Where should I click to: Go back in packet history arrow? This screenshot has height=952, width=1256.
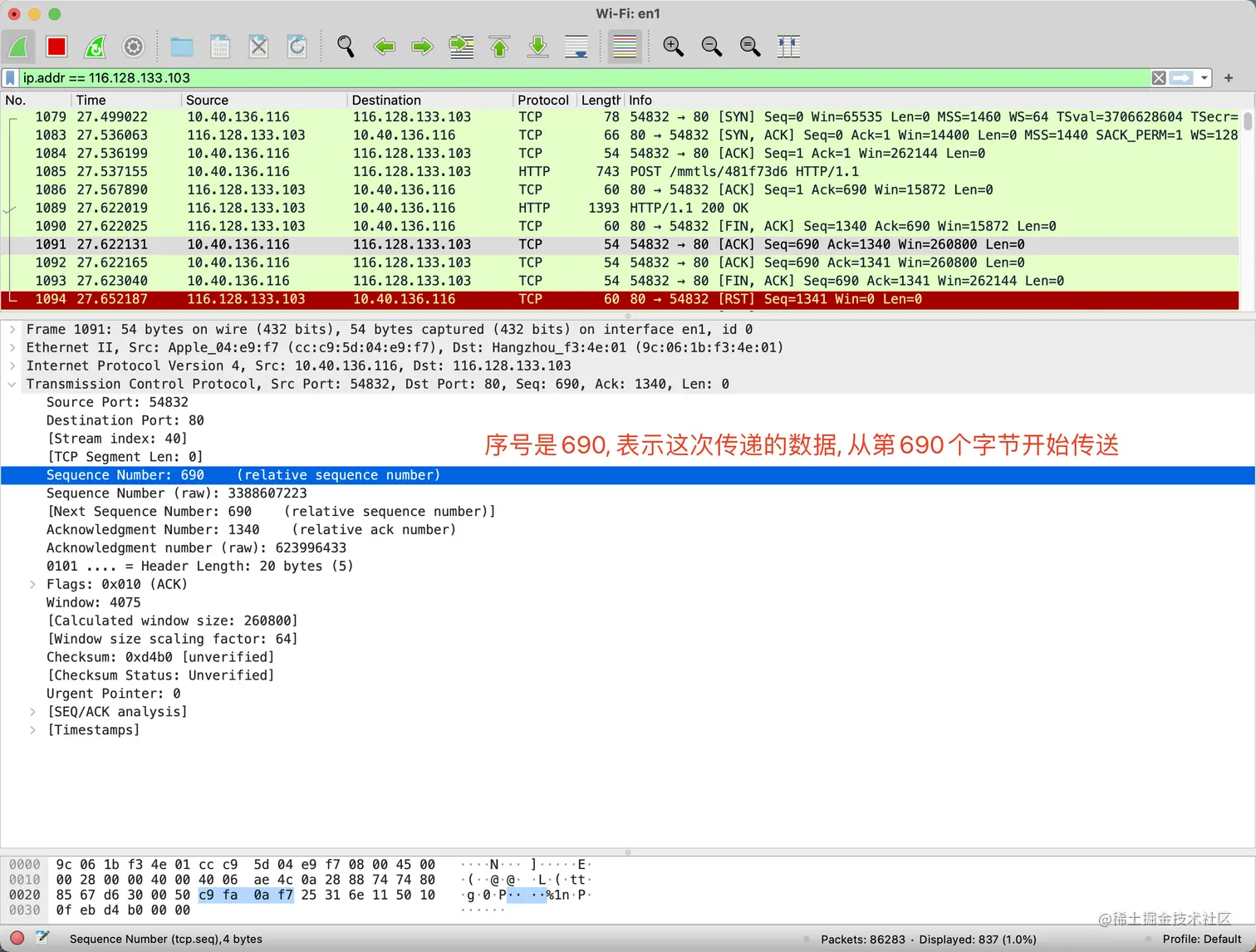point(384,47)
